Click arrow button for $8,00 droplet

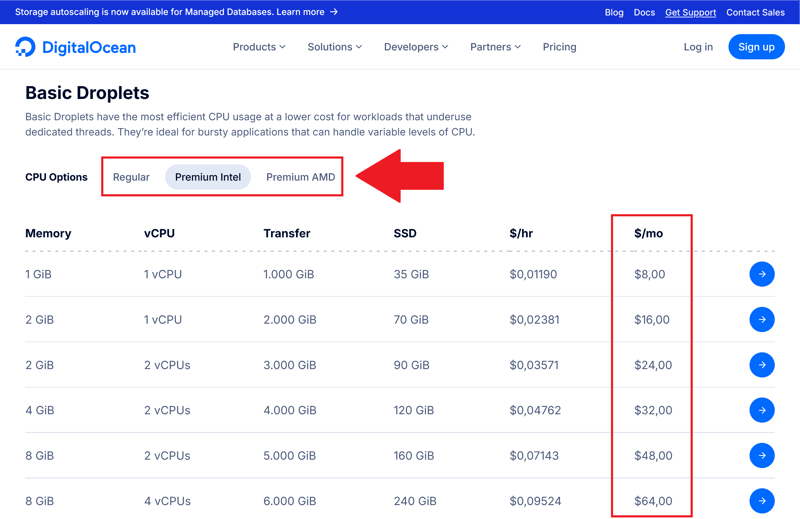[762, 274]
